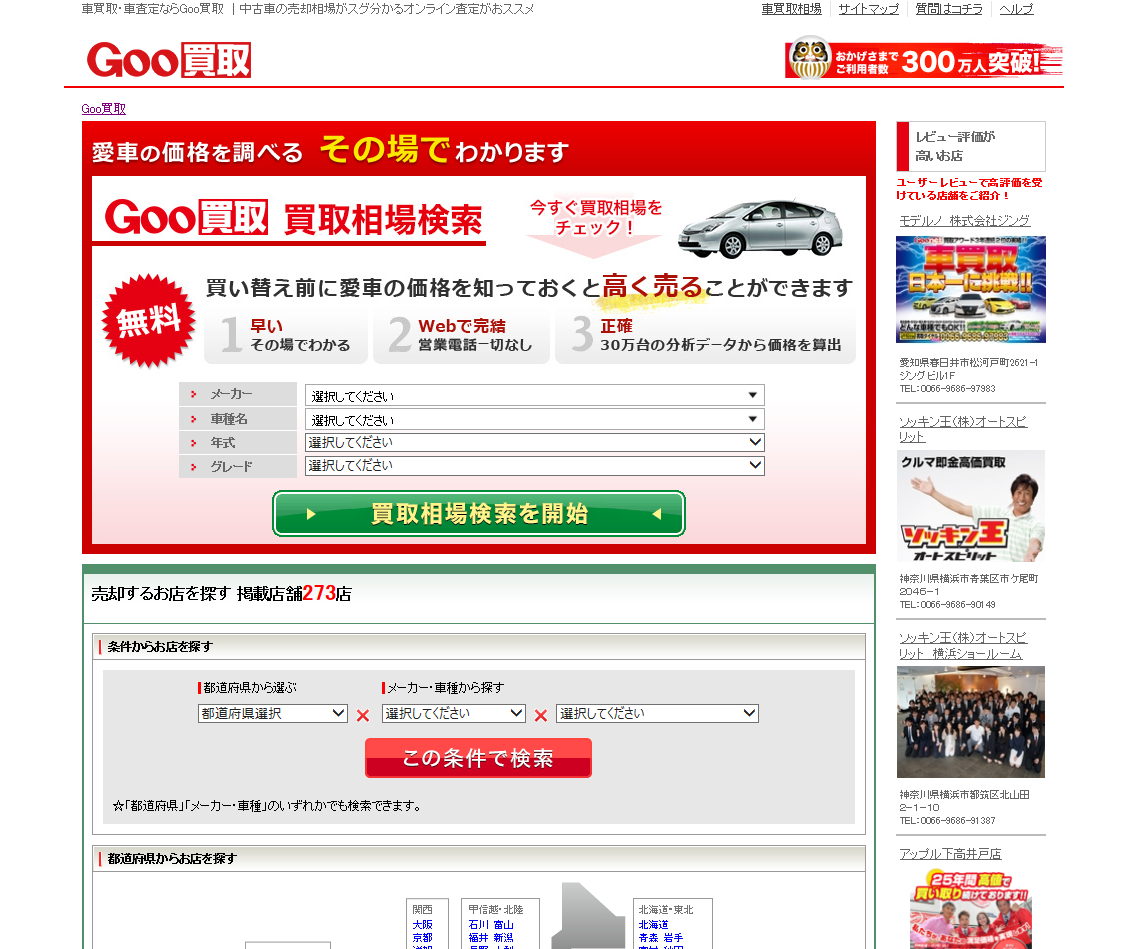Viewport: 1144px width, 949px height.
Task: Open the maker dropdown under メーカー・車種から探す
Action: click(454, 713)
